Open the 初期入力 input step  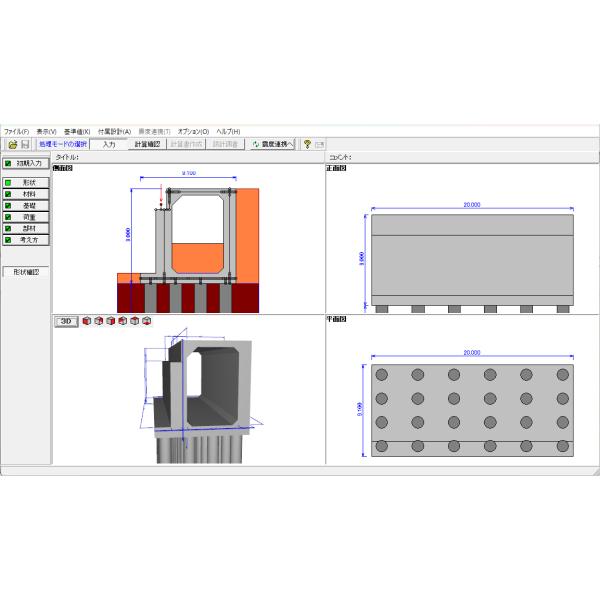[x=26, y=163]
